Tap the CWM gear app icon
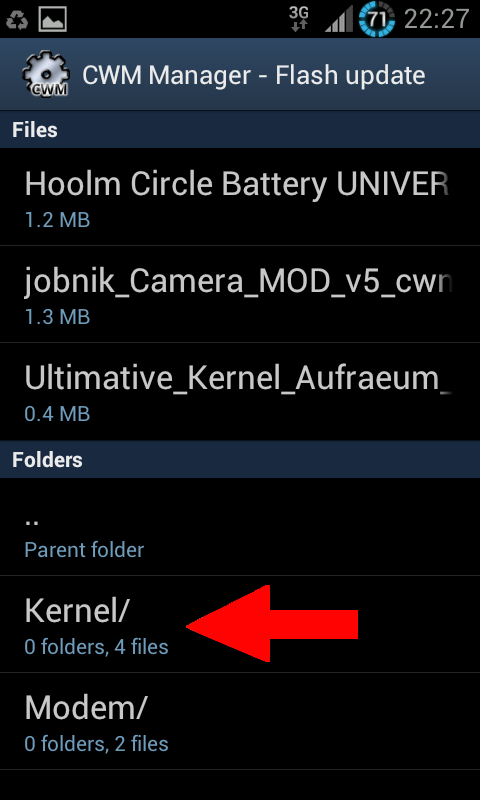The width and height of the screenshot is (480, 800). (x=45, y=75)
